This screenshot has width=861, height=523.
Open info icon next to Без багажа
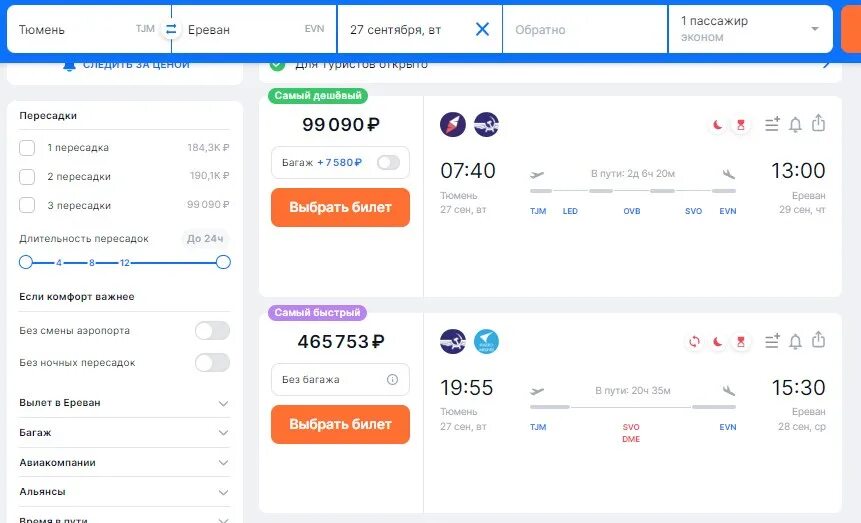(x=392, y=379)
